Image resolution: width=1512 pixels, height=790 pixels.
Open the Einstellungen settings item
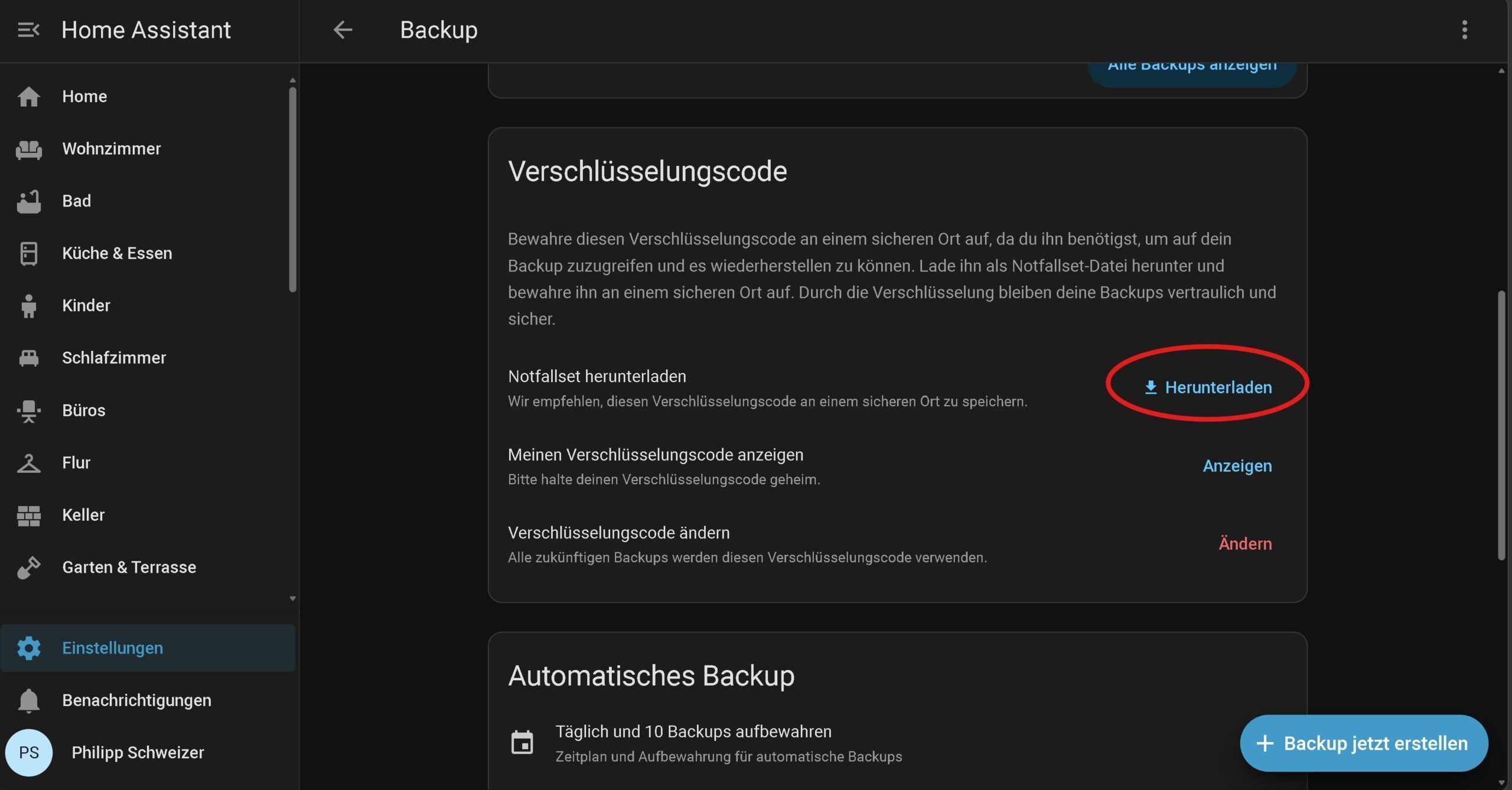point(148,648)
